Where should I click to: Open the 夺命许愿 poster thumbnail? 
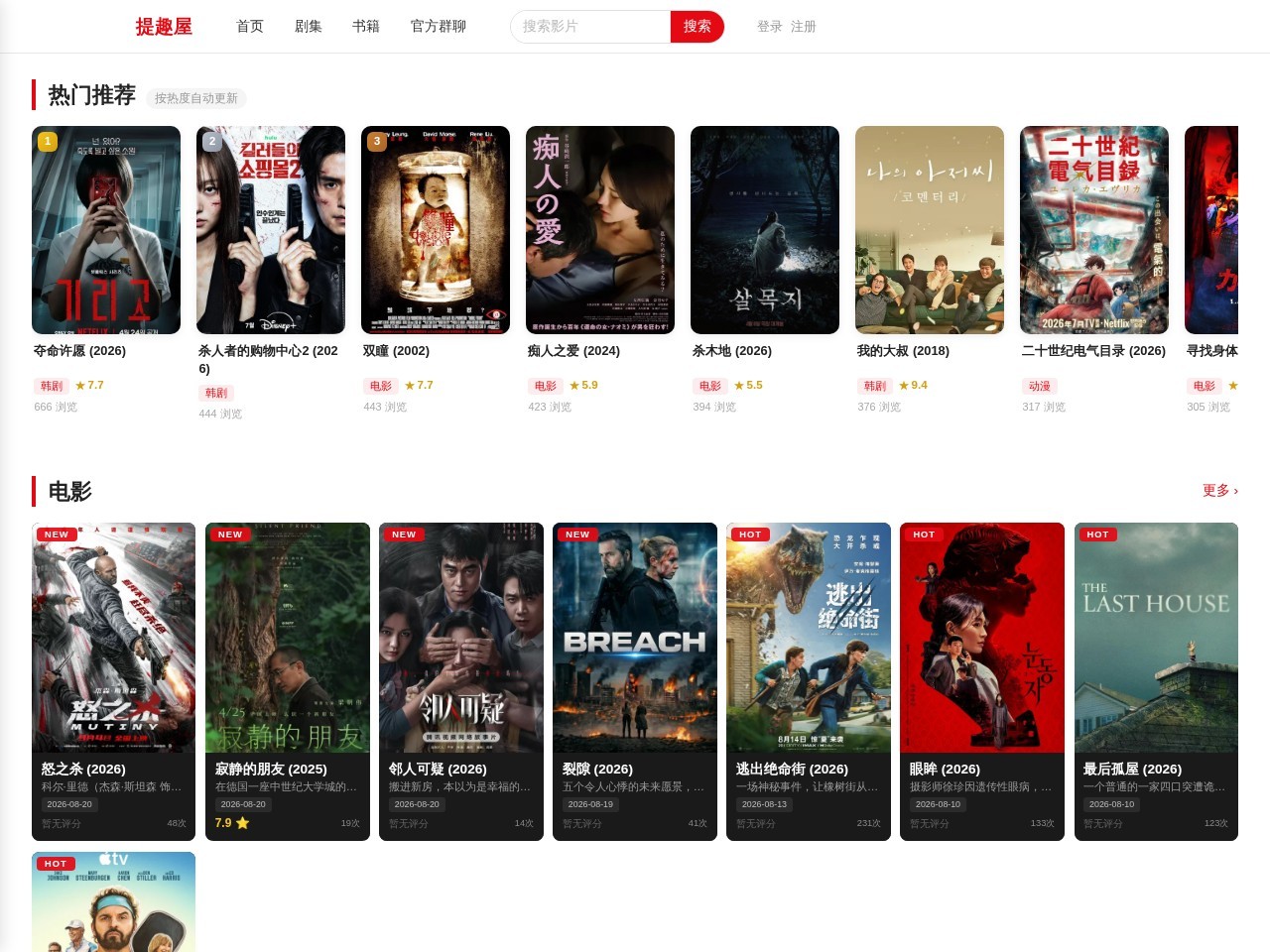(106, 230)
